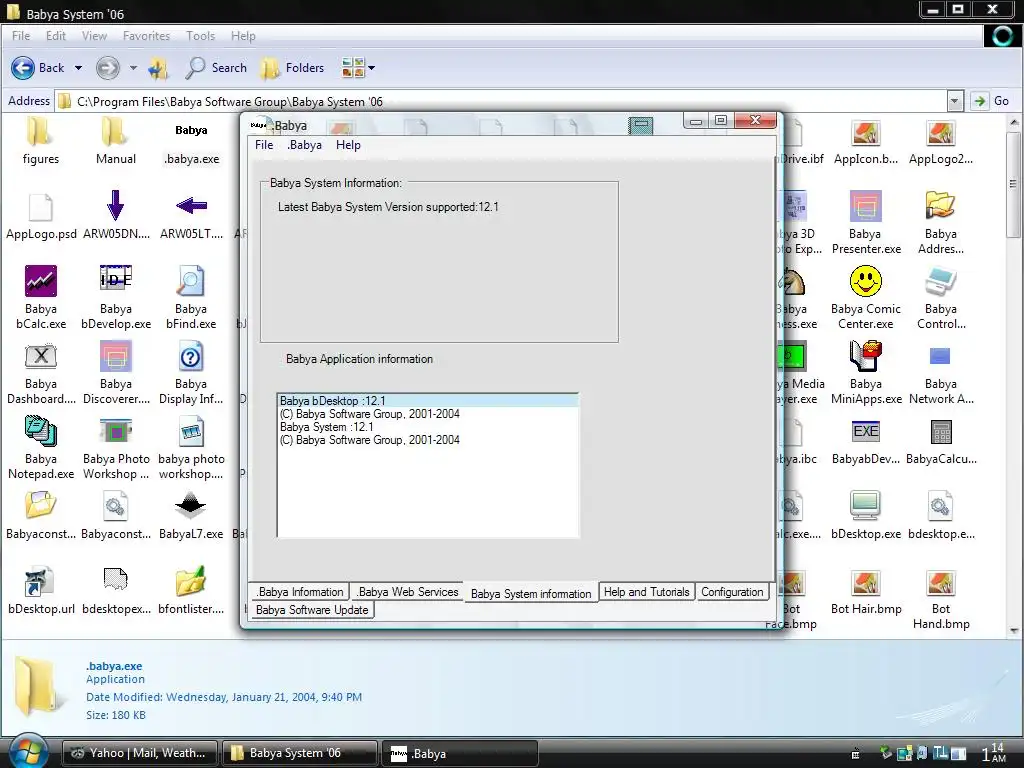Viewport: 1024px width, 768px height.
Task: Switch to Babya System '06 taskbar button
Action: [x=300, y=753]
